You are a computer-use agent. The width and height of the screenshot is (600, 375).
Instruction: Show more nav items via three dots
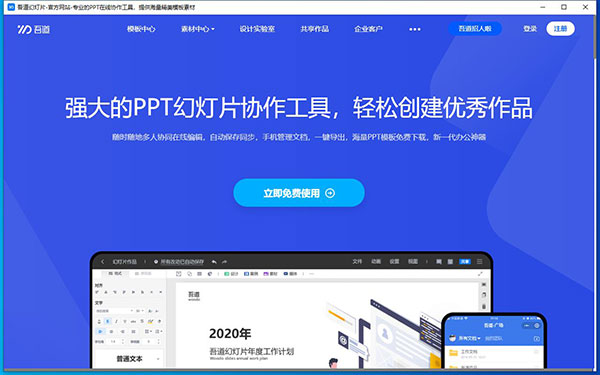pos(415,29)
